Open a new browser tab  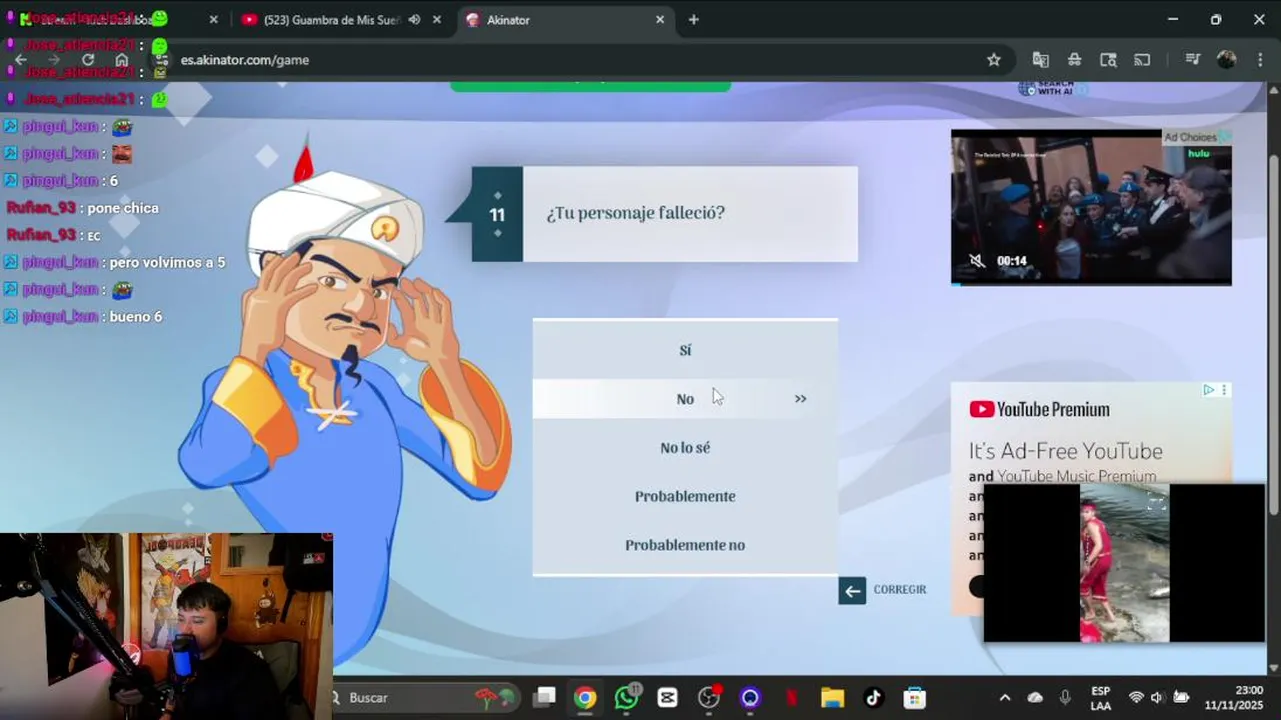694,20
